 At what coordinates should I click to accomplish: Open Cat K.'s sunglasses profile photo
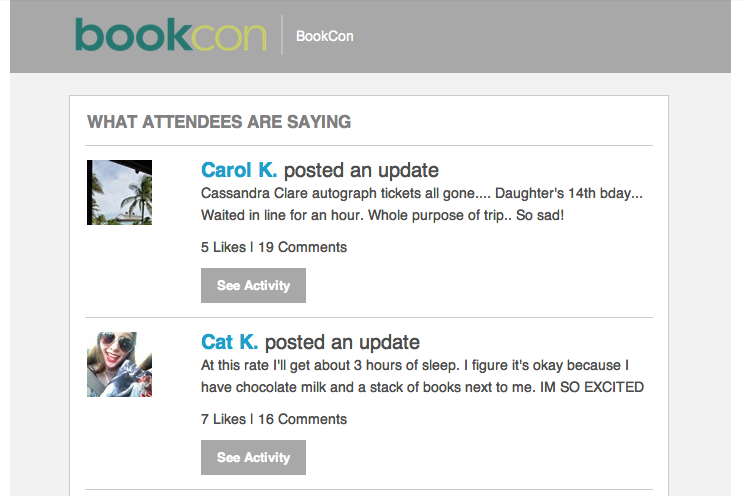pyautogui.click(x=119, y=364)
